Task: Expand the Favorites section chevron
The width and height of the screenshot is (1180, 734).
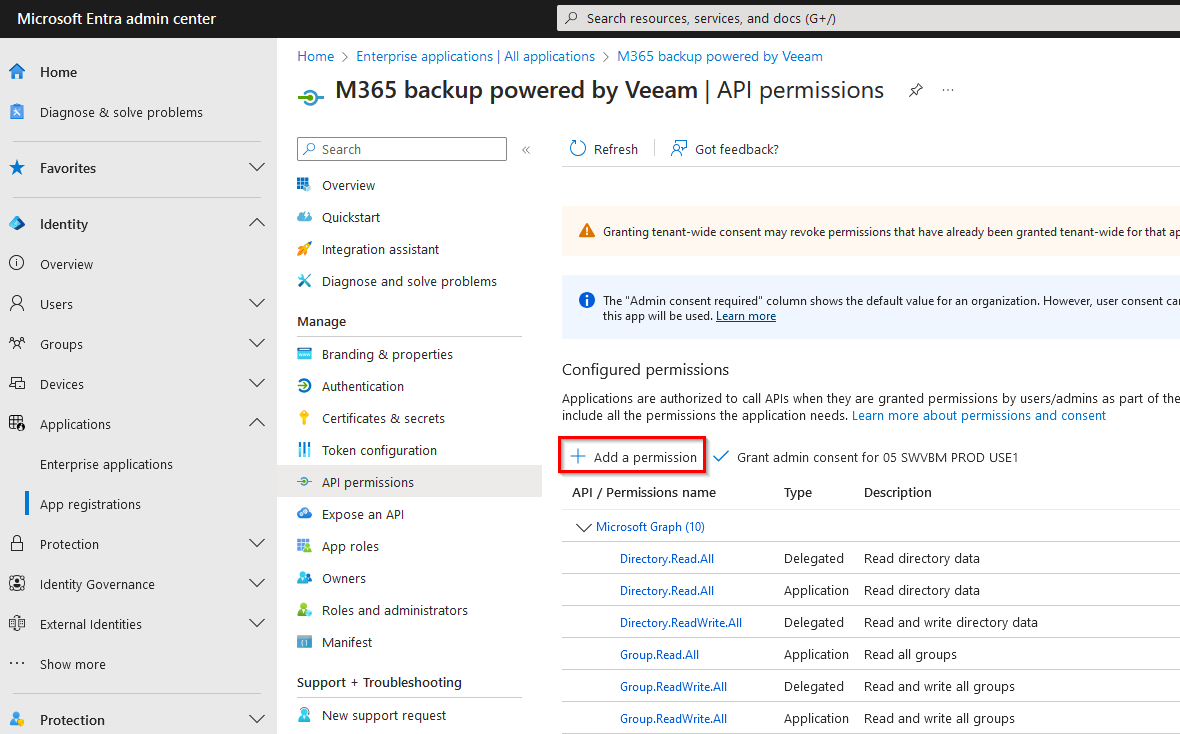Action: (x=257, y=167)
